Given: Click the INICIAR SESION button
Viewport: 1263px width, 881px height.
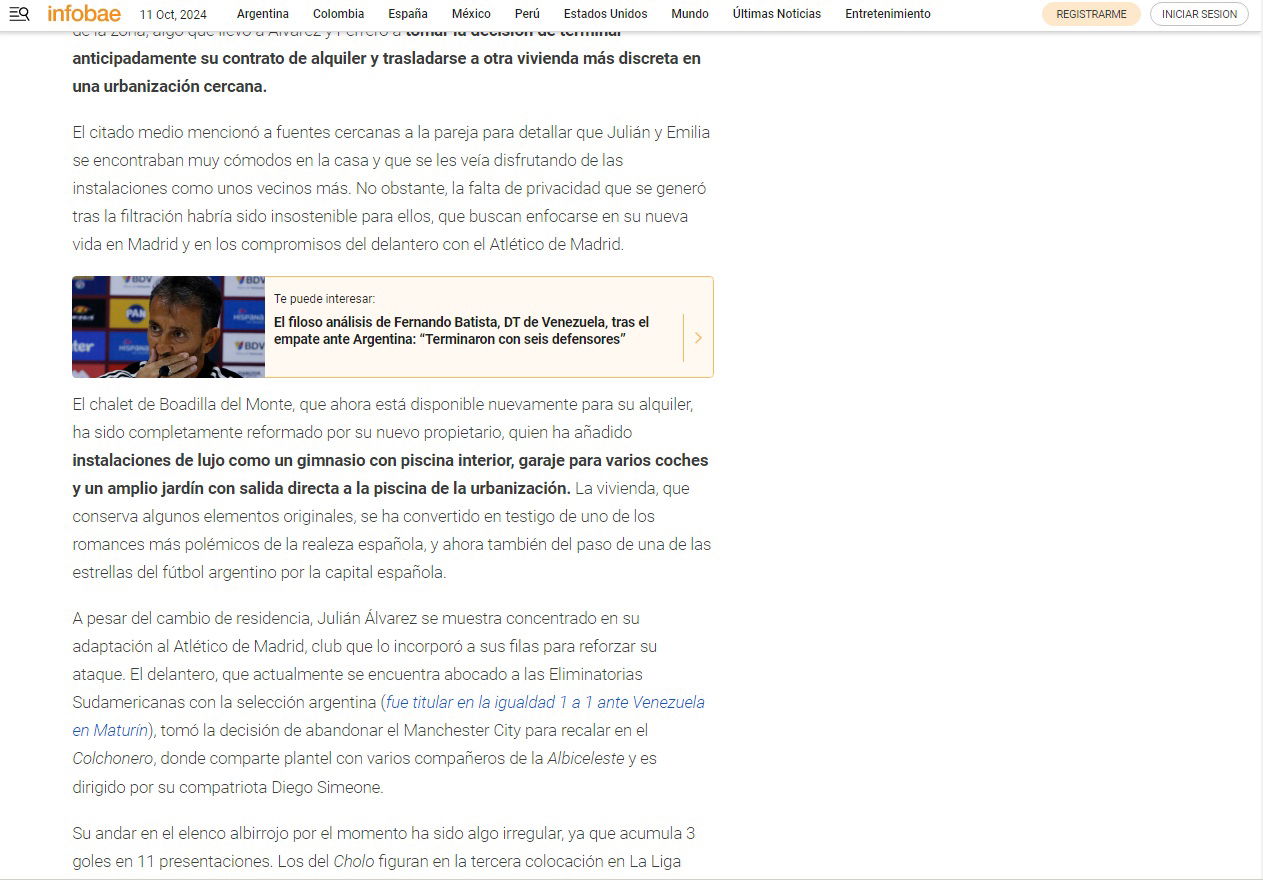Looking at the screenshot, I should click(1199, 14).
